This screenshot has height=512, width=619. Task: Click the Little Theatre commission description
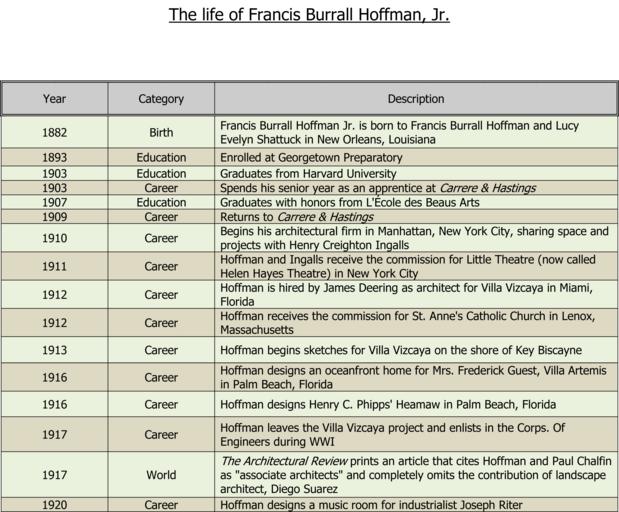(x=408, y=266)
